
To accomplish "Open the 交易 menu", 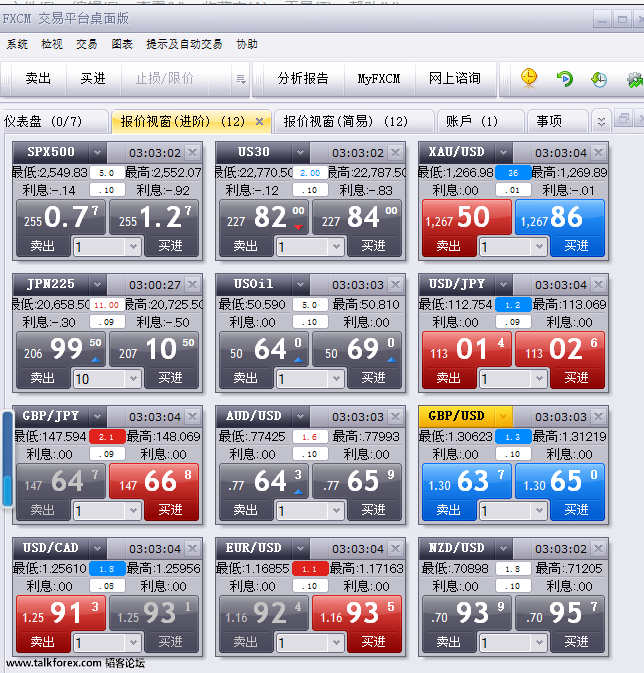I will point(87,44).
